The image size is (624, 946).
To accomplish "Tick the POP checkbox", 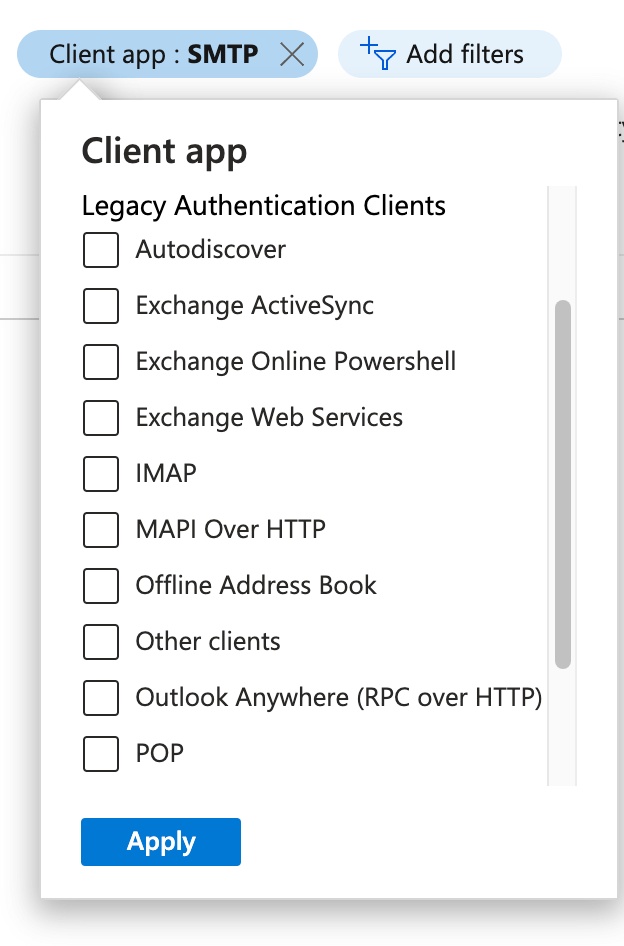I will (x=101, y=753).
